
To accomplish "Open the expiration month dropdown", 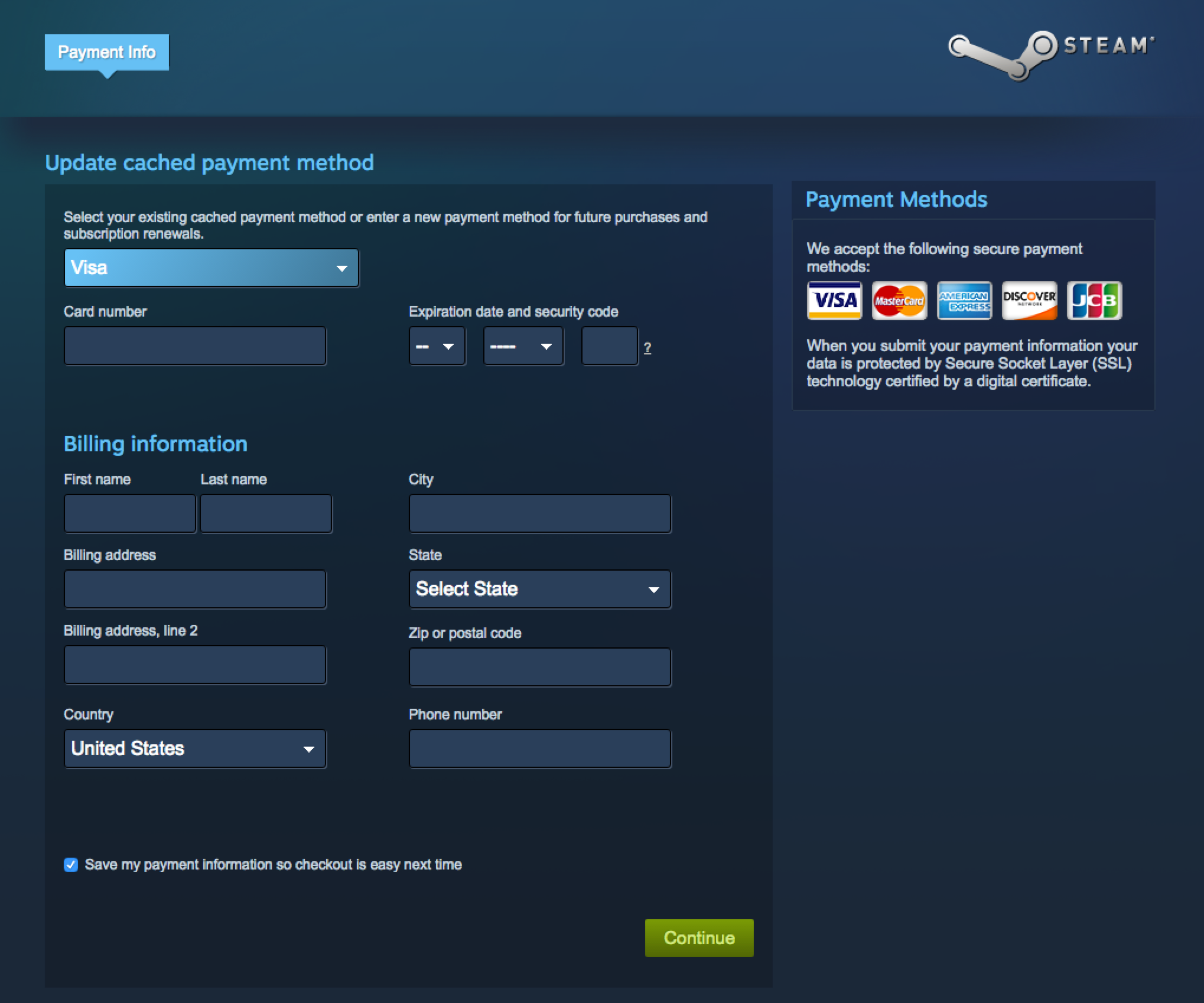I will 436,347.
